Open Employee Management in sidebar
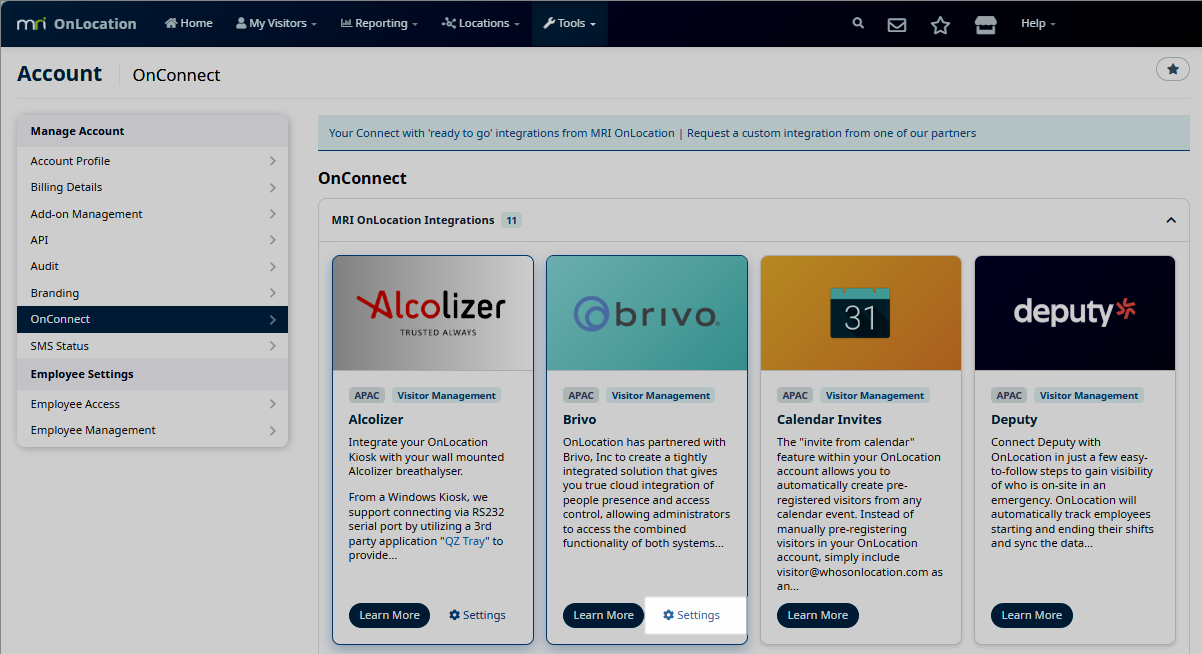This screenshot has height=654, width=1202. tap(152, 430)
